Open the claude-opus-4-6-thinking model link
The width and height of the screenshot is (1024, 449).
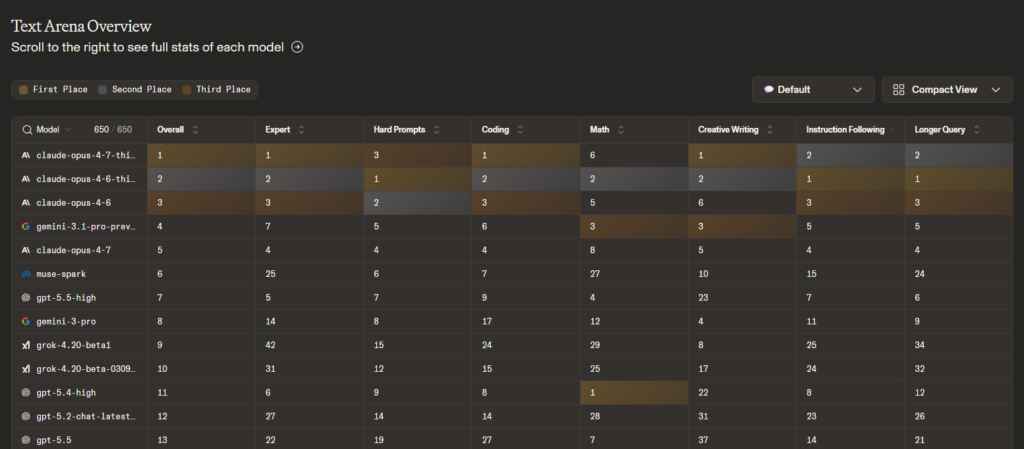86,179
